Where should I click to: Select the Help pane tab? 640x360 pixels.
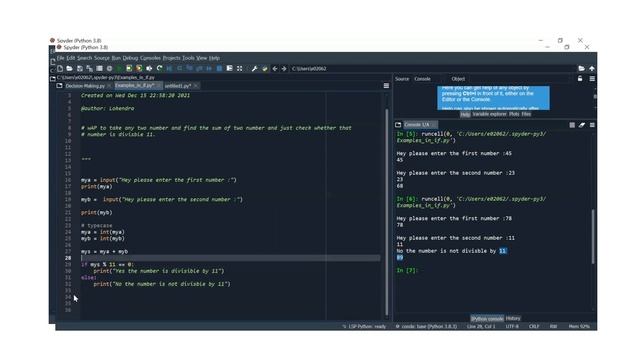click(x=465, y=115)
